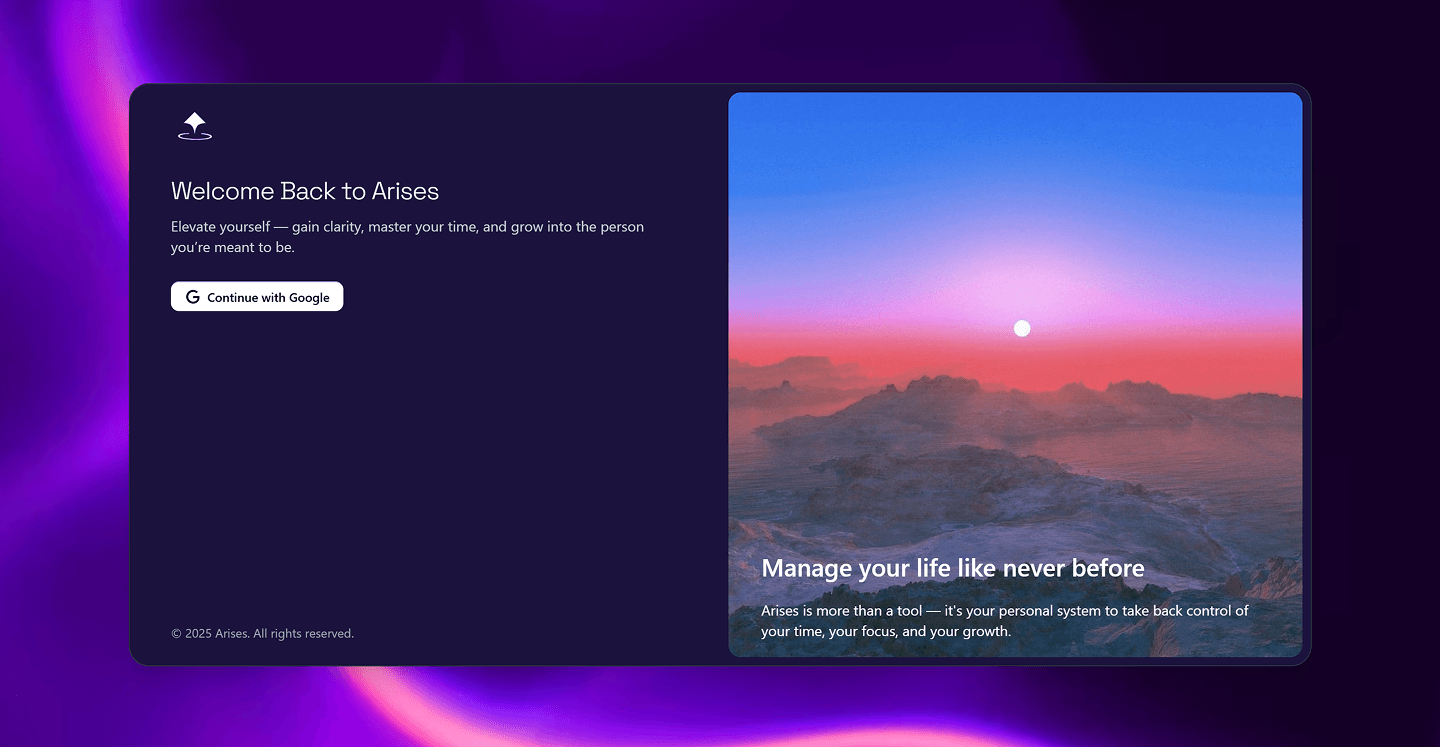Click the Manage your life heading
The width and height of the screenshot is (1440, 747).
pyautogui.click(x=952, y=568)
